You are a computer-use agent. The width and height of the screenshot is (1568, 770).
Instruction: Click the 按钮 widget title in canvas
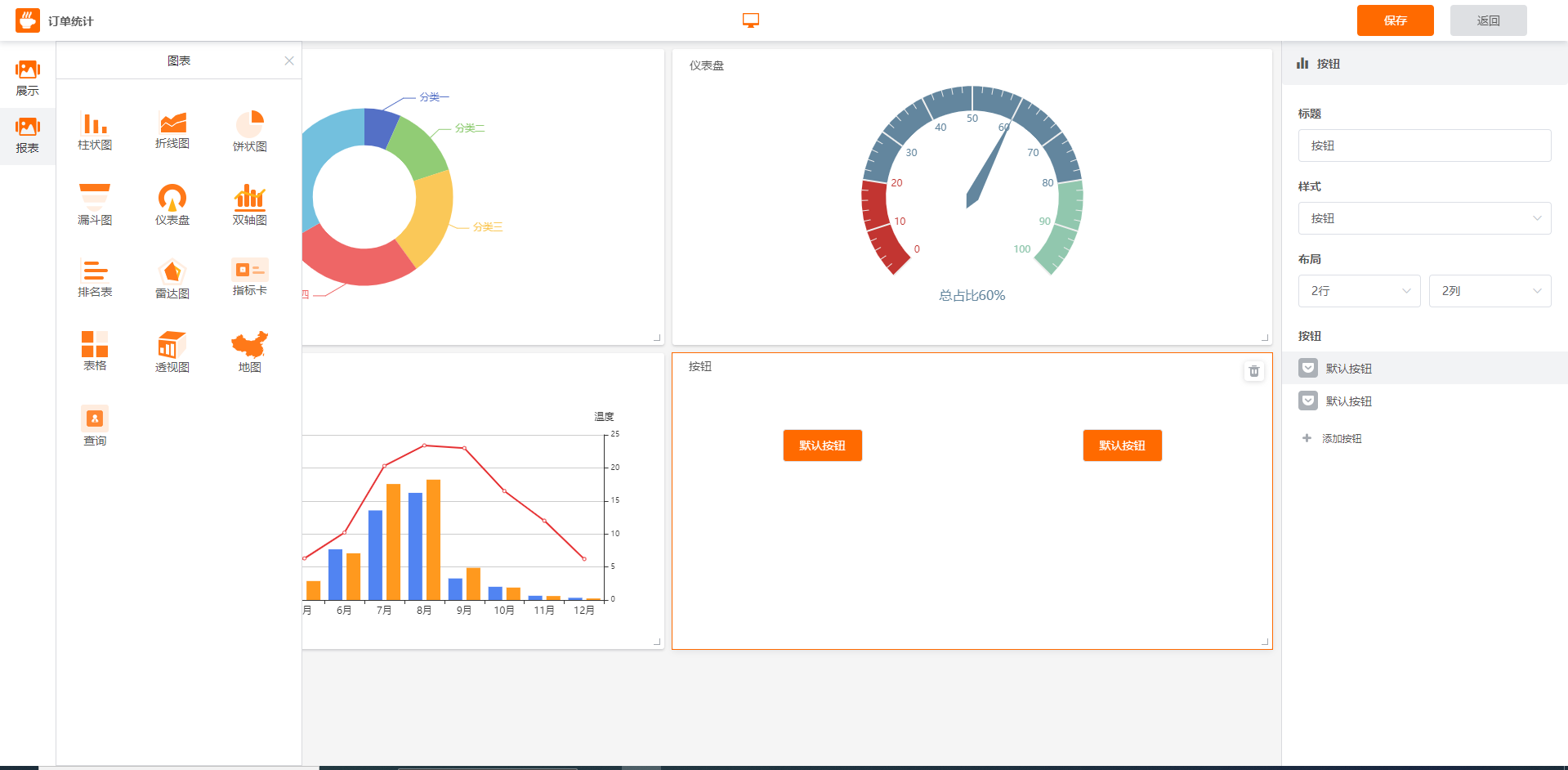click(x=700, y=366)
